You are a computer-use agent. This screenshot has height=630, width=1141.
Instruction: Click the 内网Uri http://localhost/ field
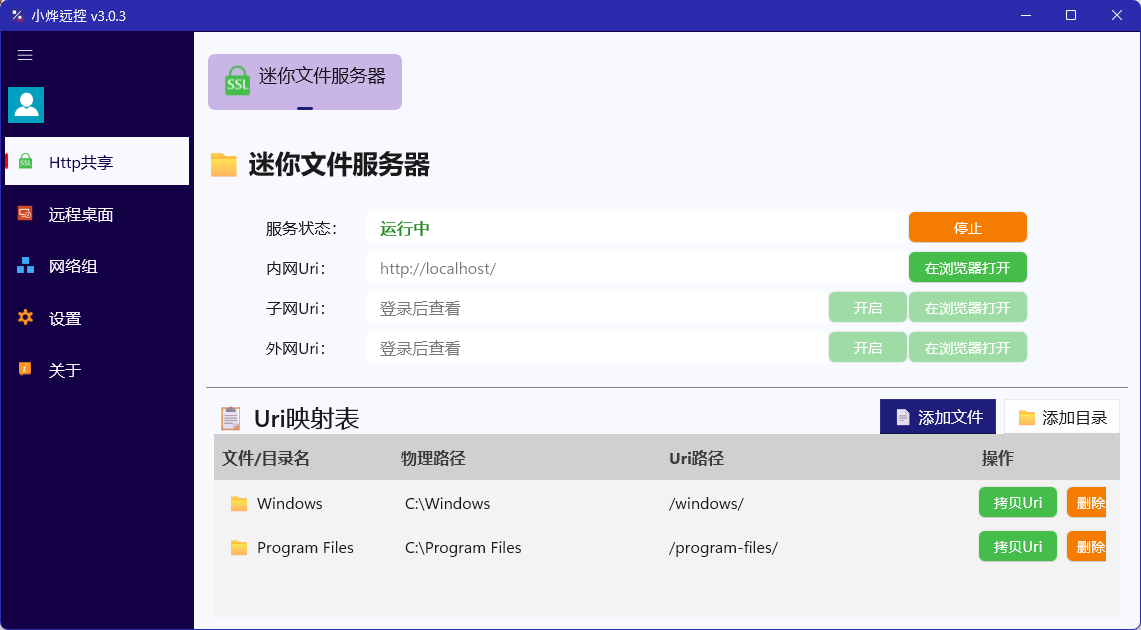(x=637, y=268)
